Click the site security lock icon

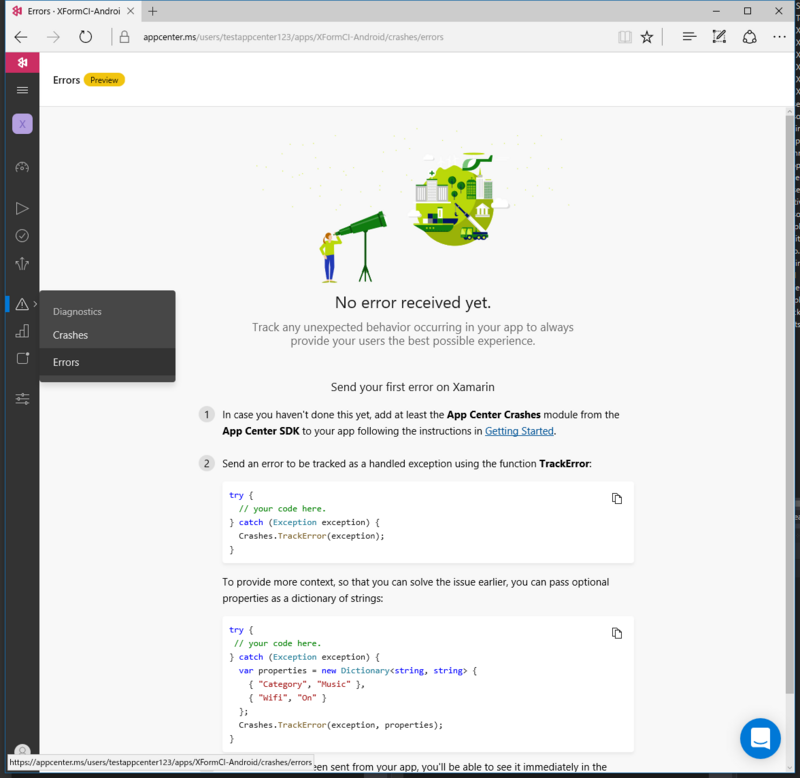click(124, 37)
